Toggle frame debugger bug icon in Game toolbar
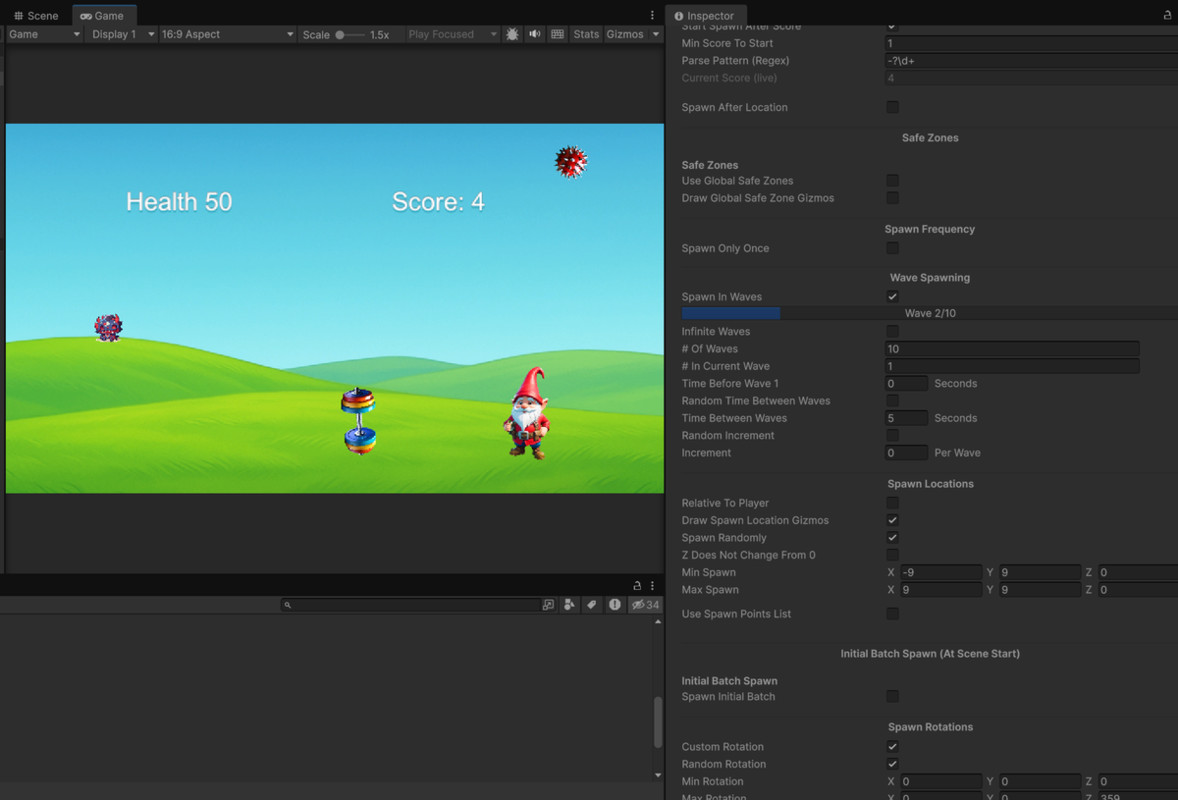Image resolution: width=1178 pixels, height=800 pixels. point(512,34)
